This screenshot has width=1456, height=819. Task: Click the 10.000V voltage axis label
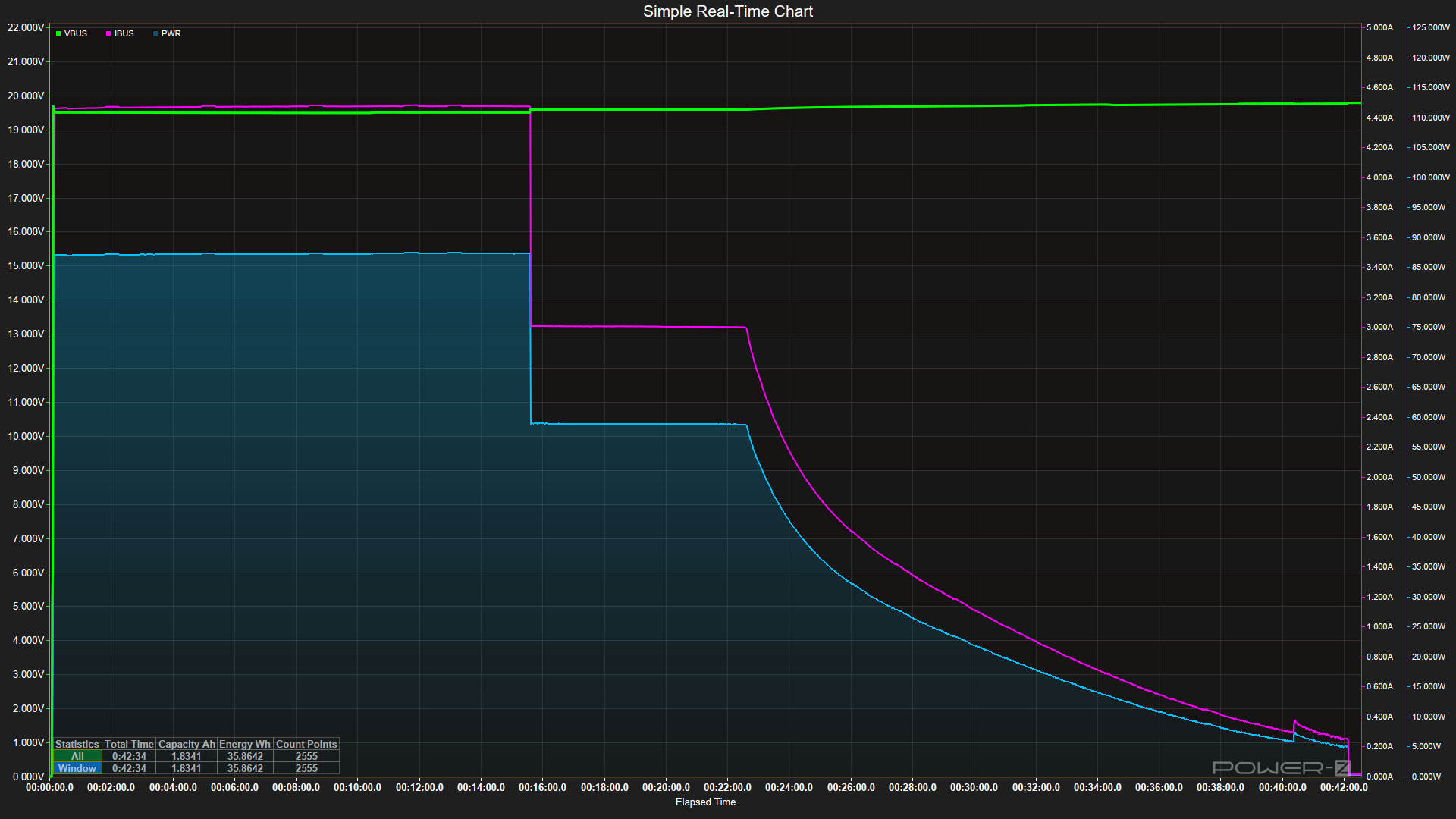[26, 436]
